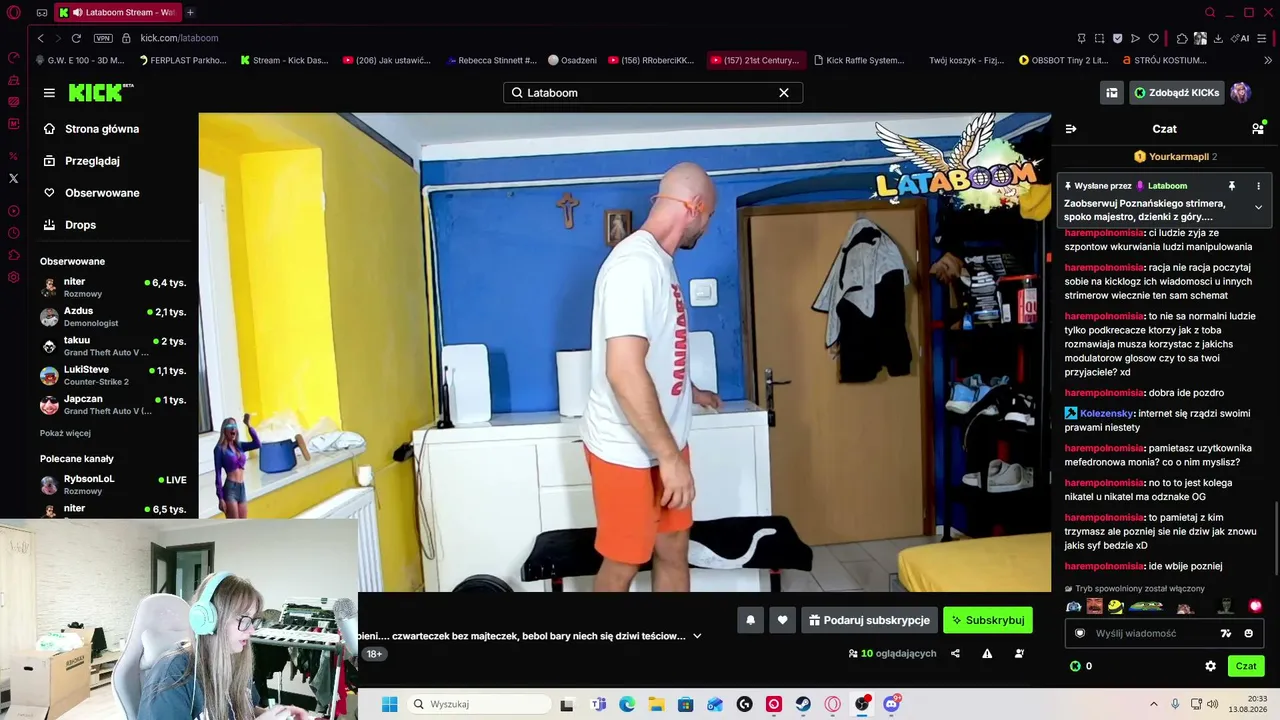Open the chat users list icon
This screenshot has height=720, width=1280.
(x=1258, y=129)
